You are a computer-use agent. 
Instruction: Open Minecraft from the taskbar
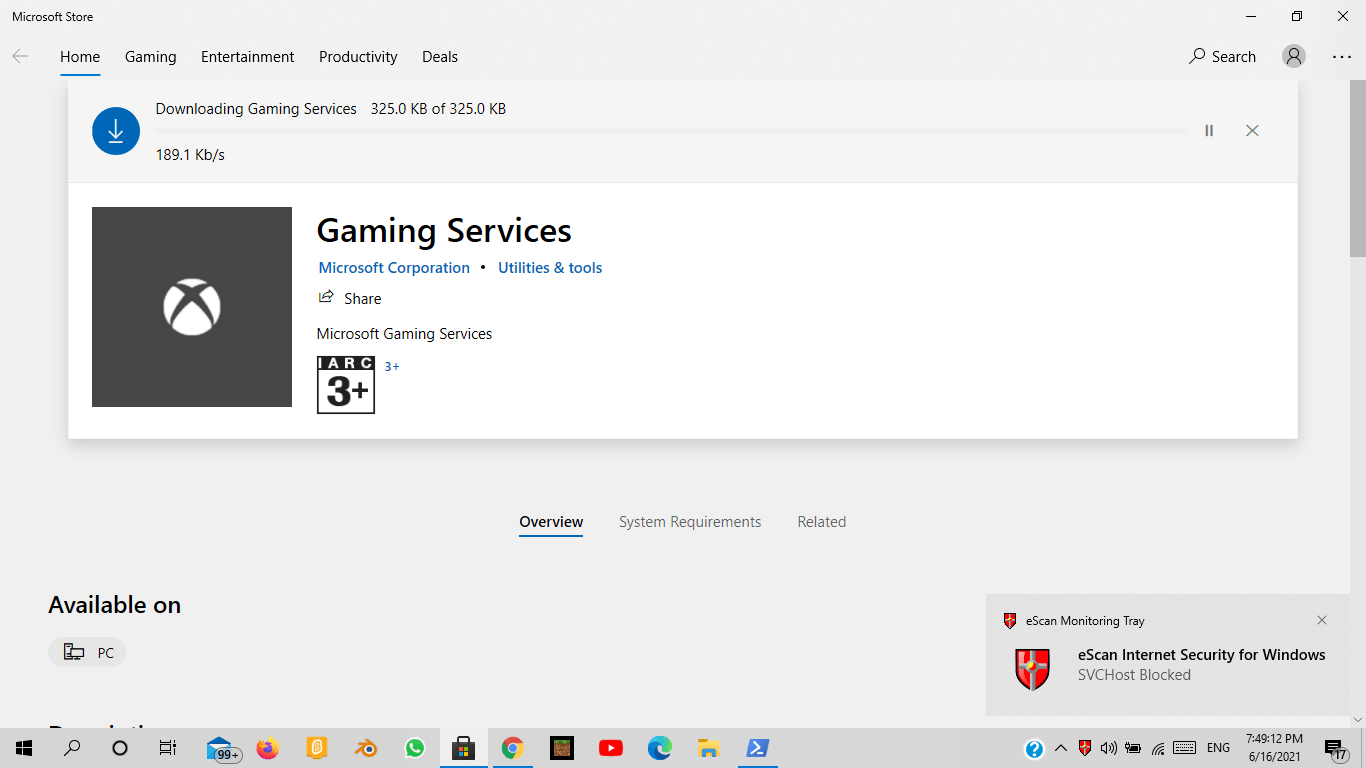[x=561, y=748]
